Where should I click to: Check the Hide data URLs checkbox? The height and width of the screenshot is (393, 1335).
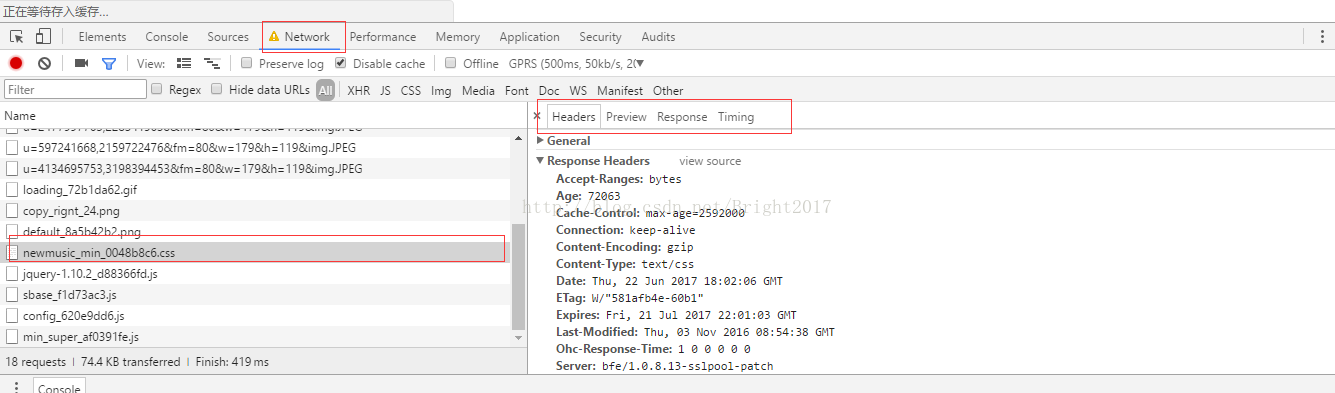click(217, 89)
